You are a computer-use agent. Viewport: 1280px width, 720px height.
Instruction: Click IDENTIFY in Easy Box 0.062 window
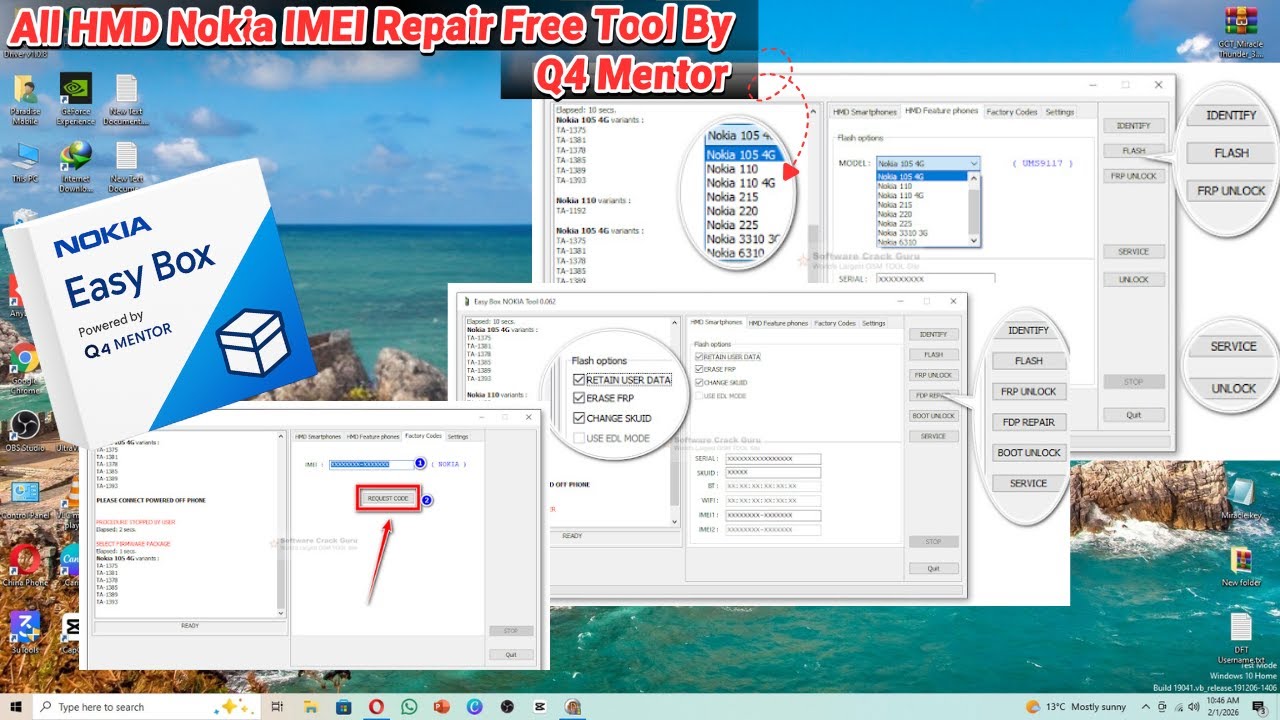click(x=933, y=334)
